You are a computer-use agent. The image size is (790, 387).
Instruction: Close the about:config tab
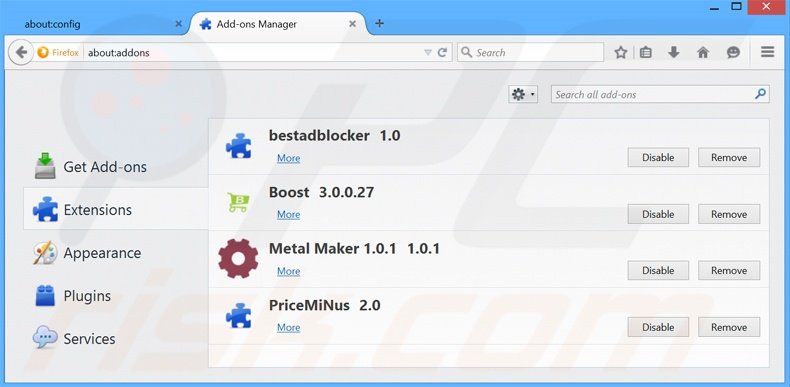pyautogui.click(x=178, y=24)
